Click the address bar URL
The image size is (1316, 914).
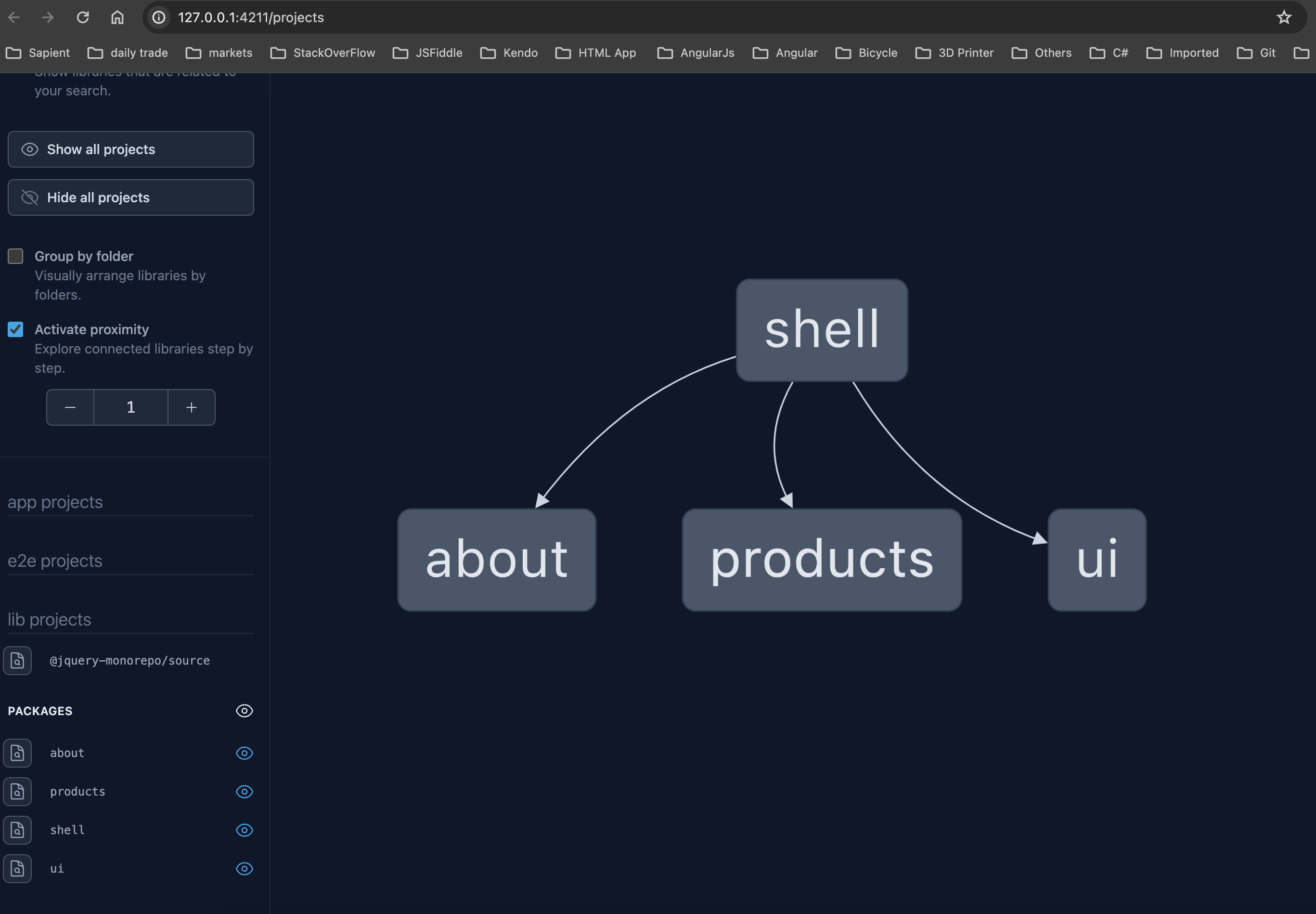coord(251,17)
